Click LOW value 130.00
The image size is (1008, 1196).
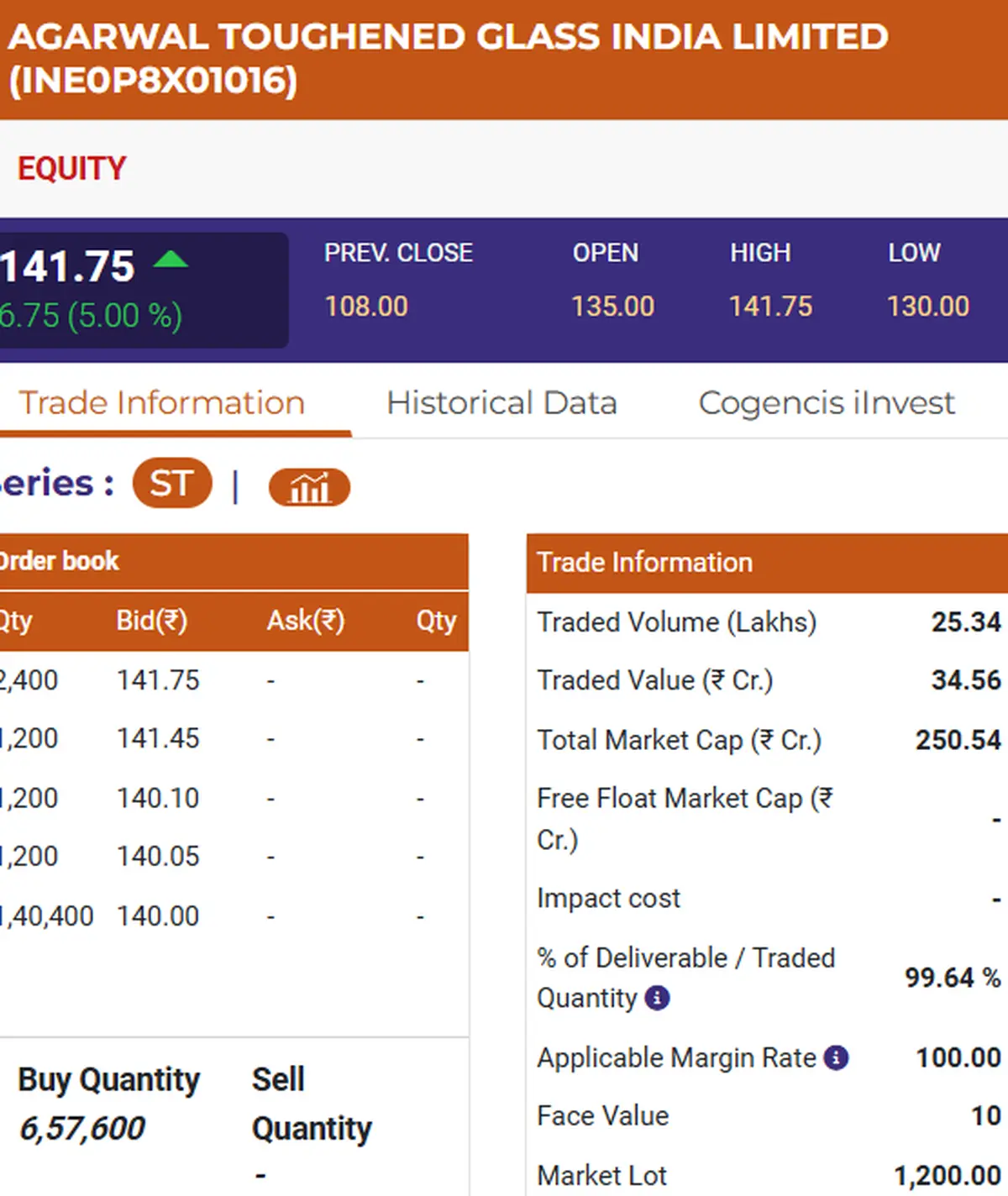click(x=928, y=307)
